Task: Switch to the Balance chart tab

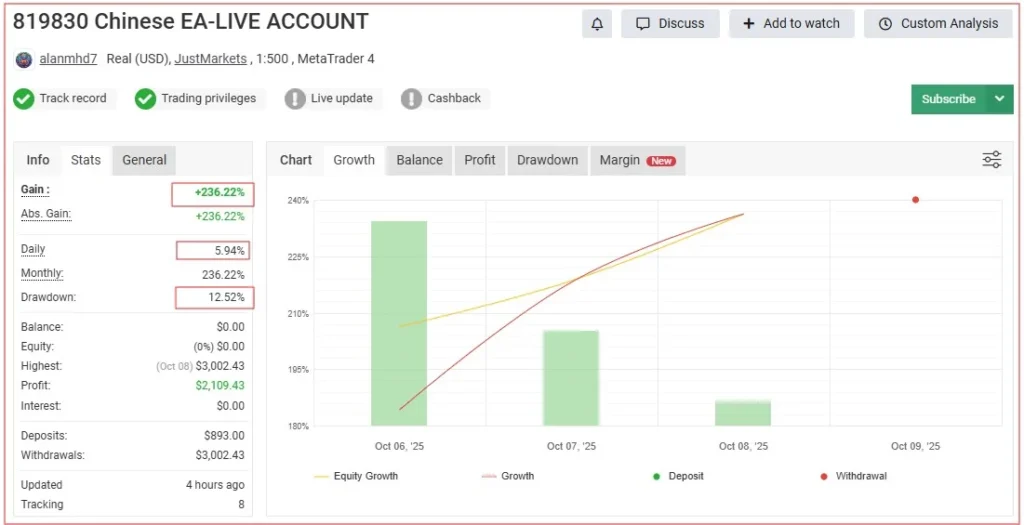Action: click(419, 160)
